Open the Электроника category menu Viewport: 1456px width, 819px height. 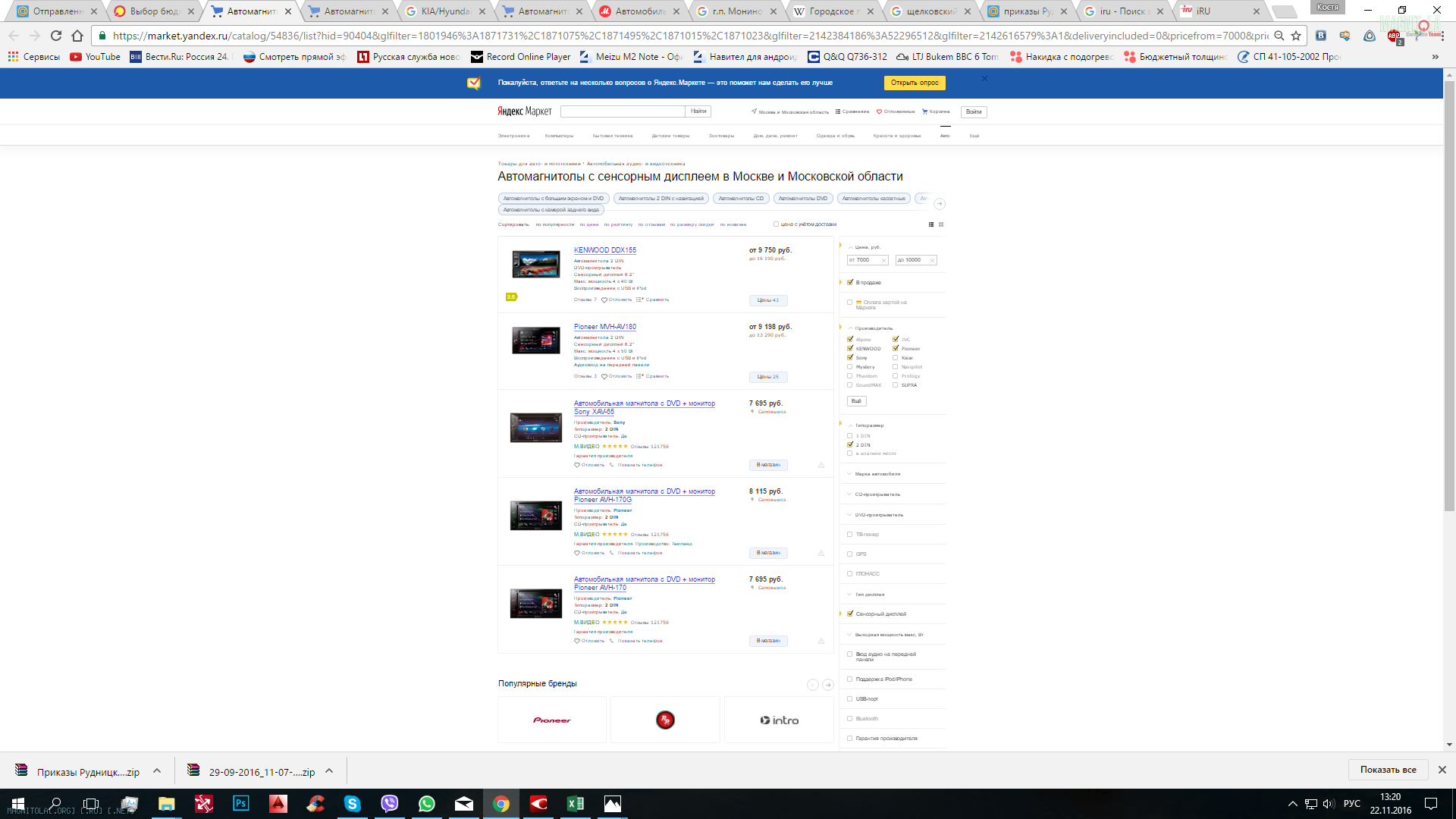coord(513,136)
